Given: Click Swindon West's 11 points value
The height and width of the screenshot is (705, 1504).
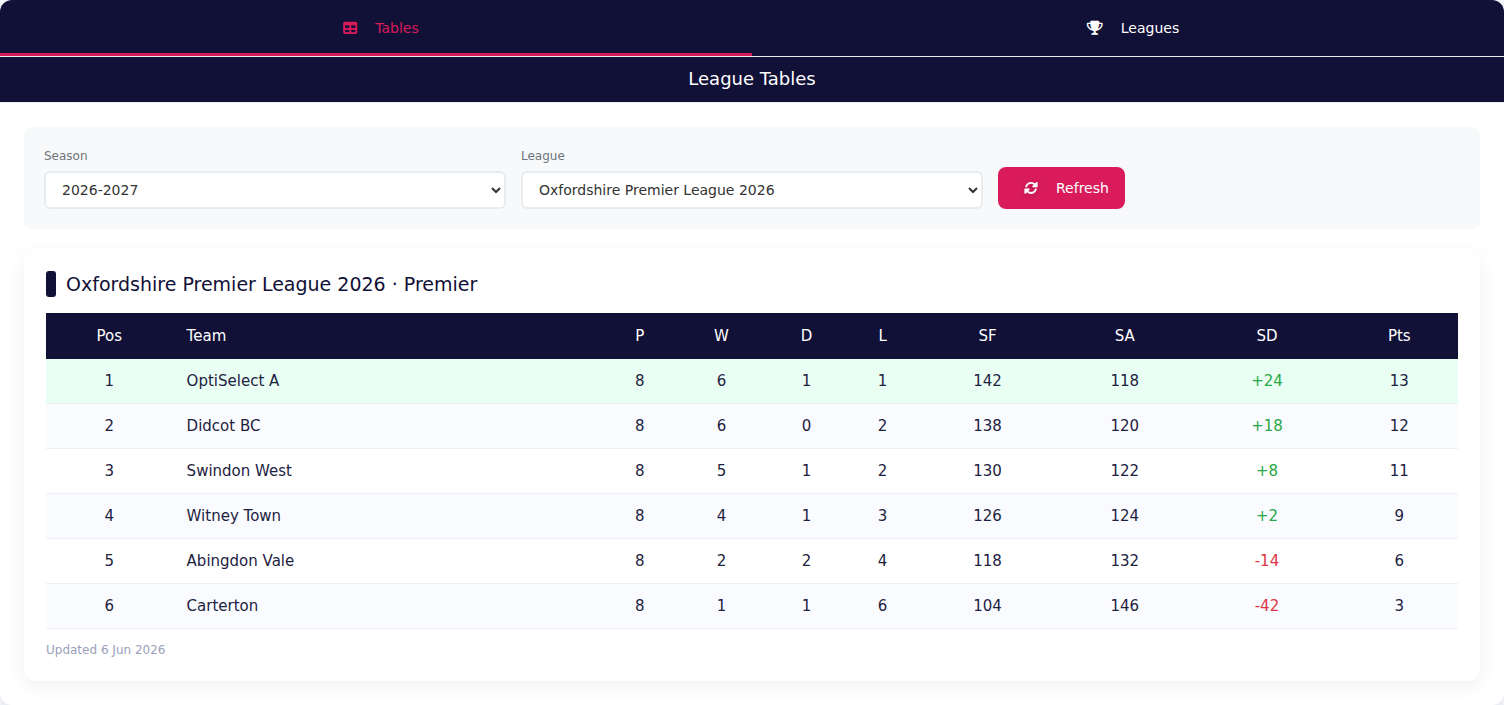Looking at the screenshot, I should click(x=1399, y=471).
